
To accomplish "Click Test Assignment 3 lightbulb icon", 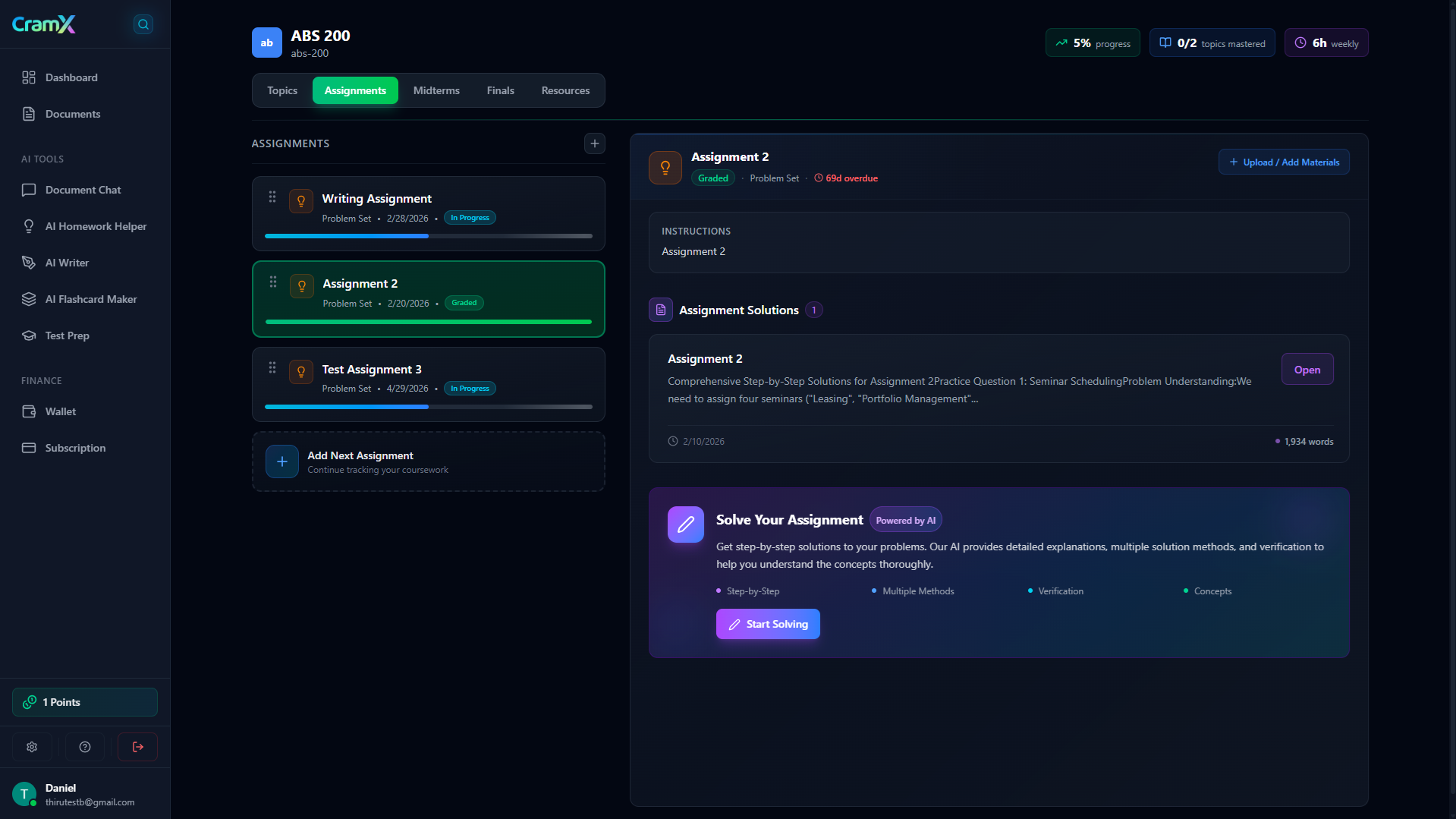I will click(301, 372).
